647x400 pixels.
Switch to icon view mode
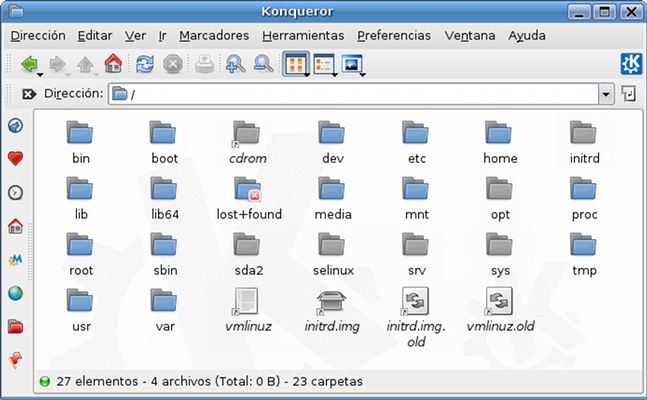[x=295, y=64]
